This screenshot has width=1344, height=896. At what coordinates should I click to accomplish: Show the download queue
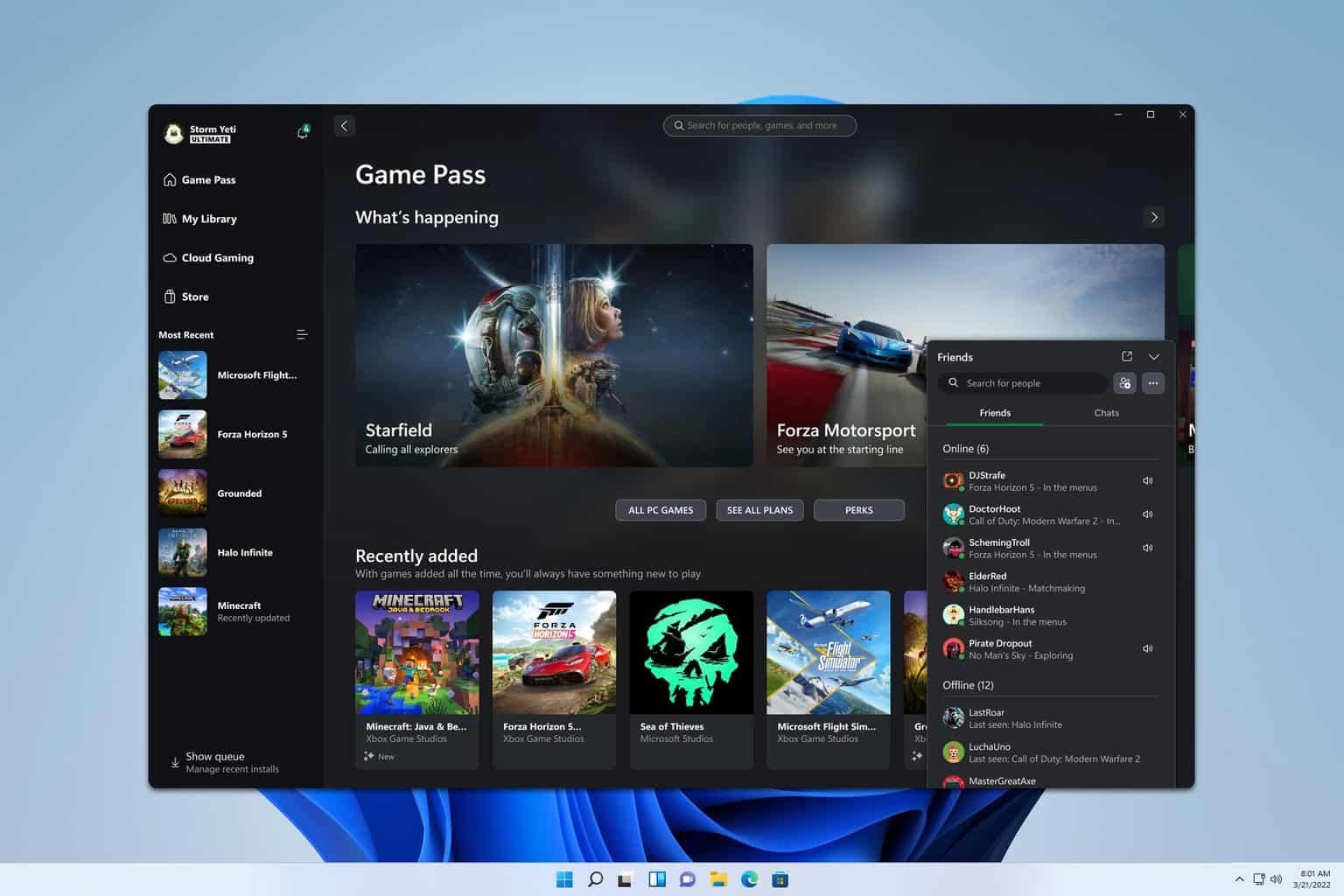tap(225, 762)
